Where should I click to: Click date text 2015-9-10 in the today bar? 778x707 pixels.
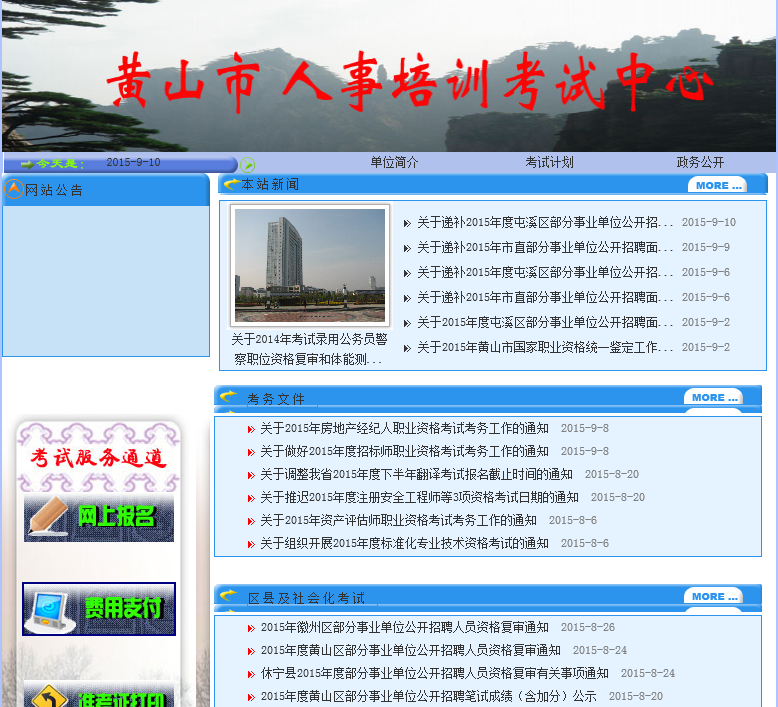point(133,162)
